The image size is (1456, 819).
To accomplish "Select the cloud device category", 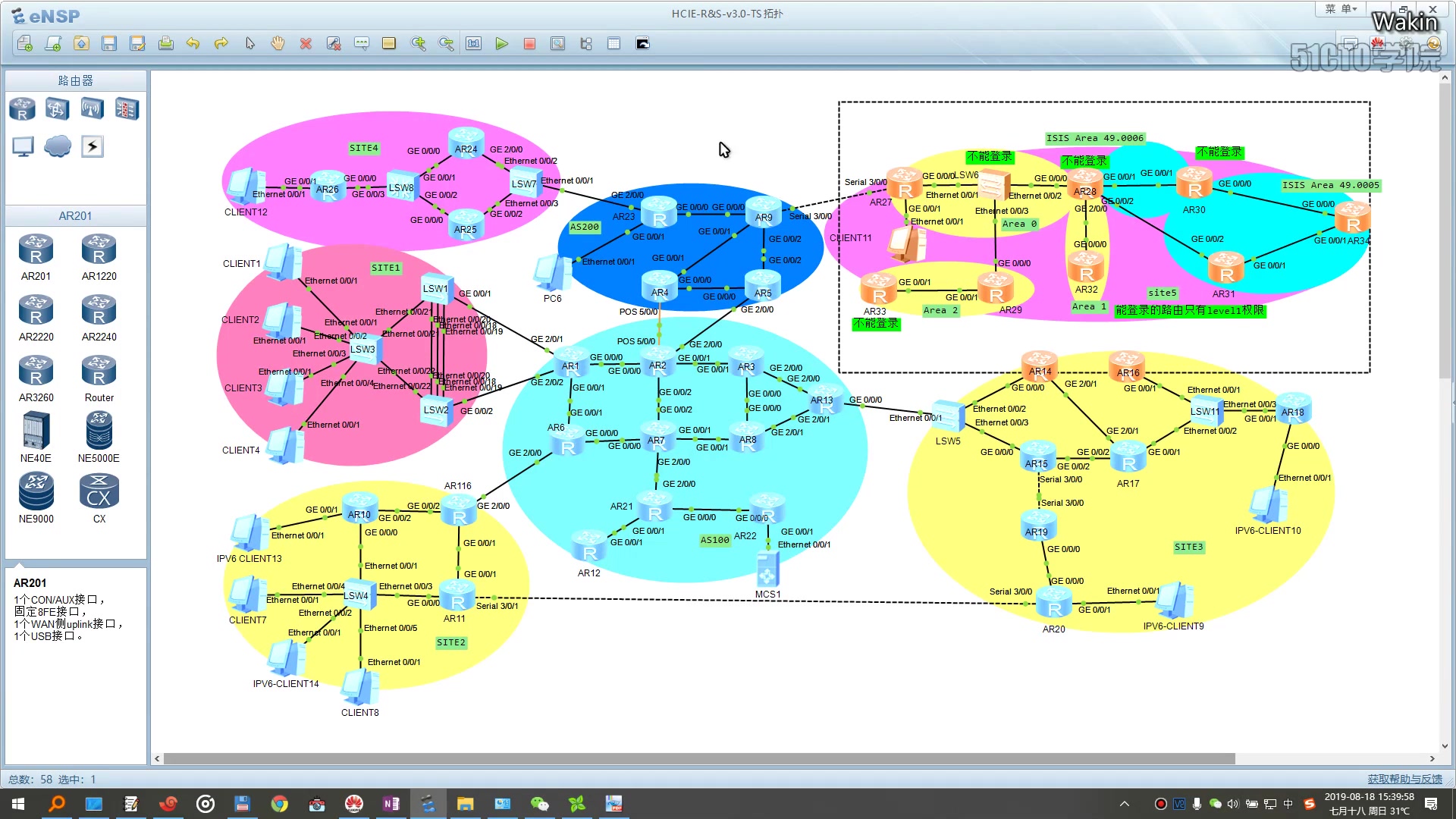I will (58, 146).
